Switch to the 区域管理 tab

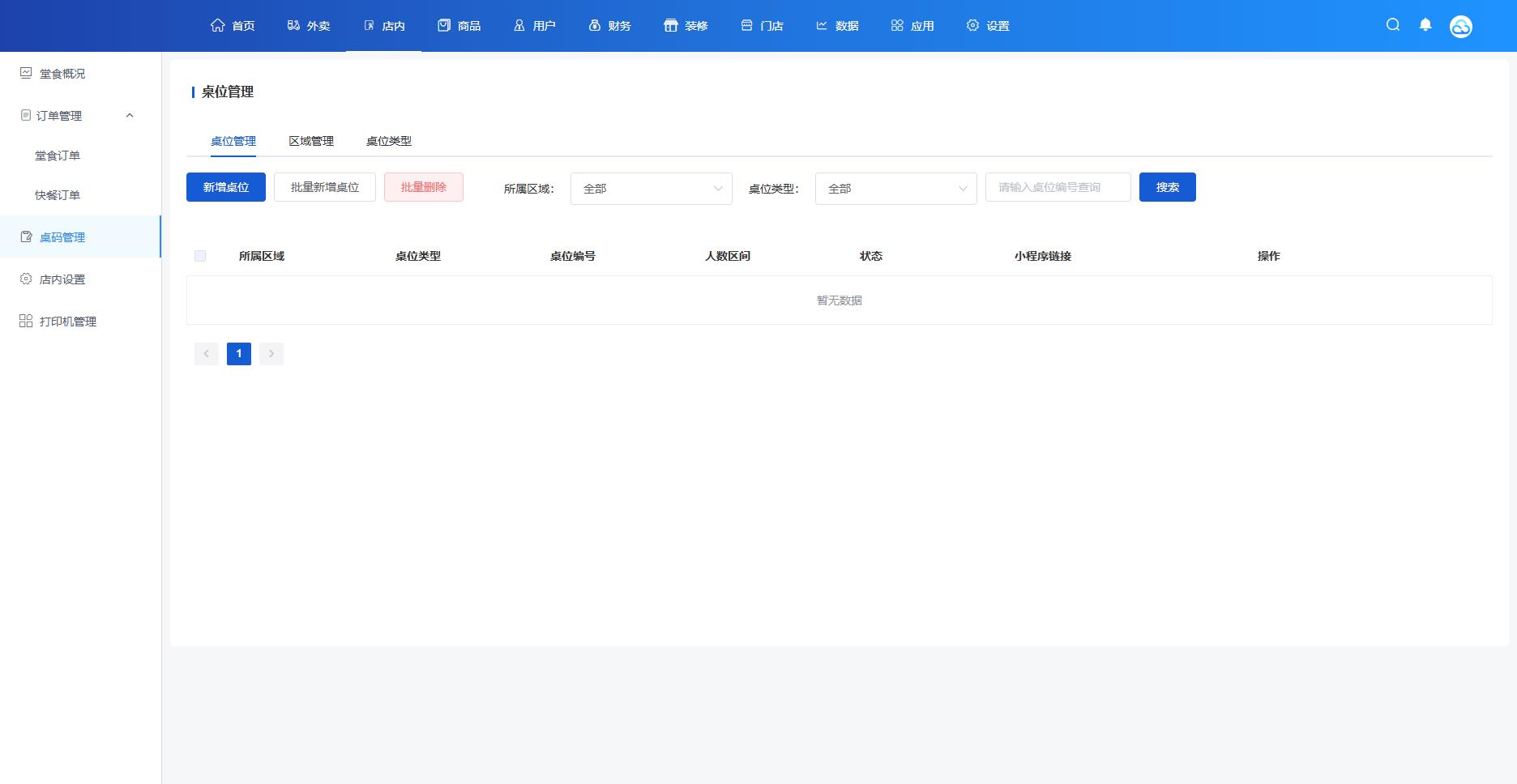(x=311, y=141)
